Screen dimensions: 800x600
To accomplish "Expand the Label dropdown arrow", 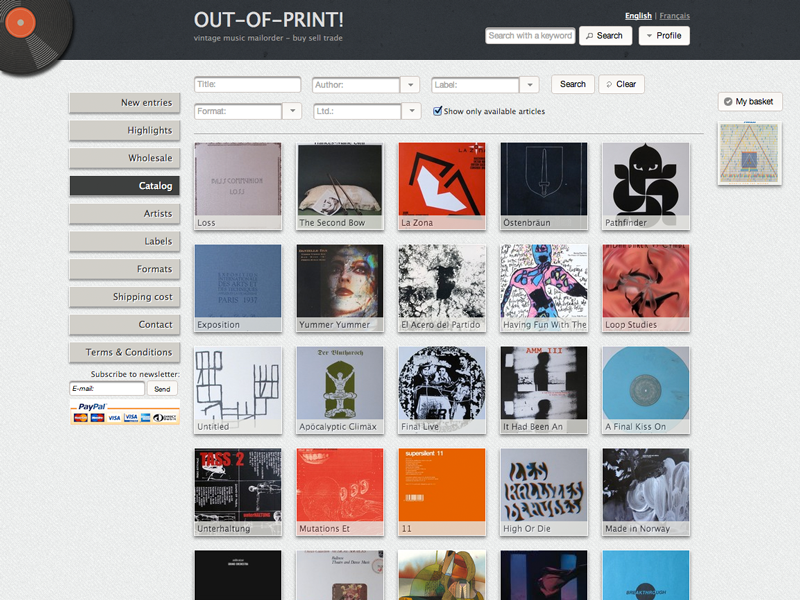I will point(530,85).
